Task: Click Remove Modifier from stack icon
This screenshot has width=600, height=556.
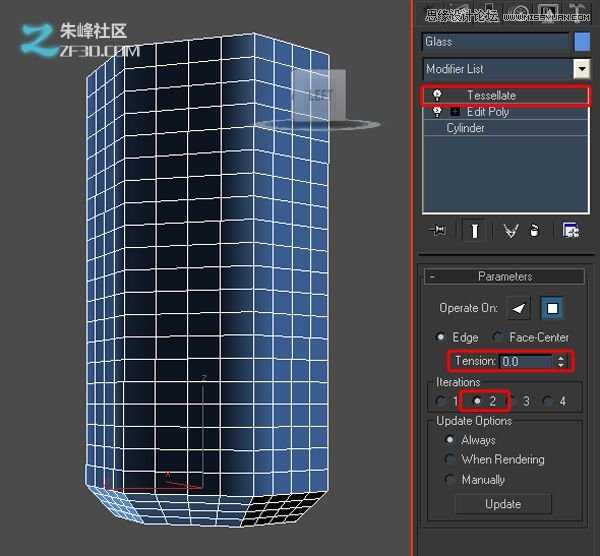Action: click(x=535, y=230)
